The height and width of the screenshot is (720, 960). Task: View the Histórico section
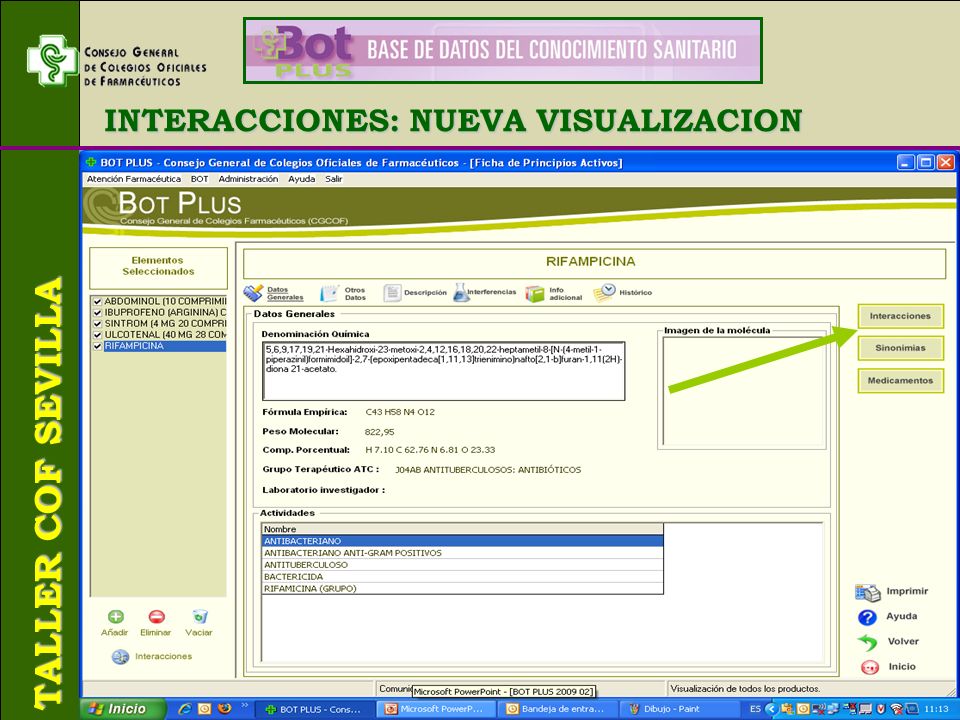pyautogui.click(x=623, y=293)
